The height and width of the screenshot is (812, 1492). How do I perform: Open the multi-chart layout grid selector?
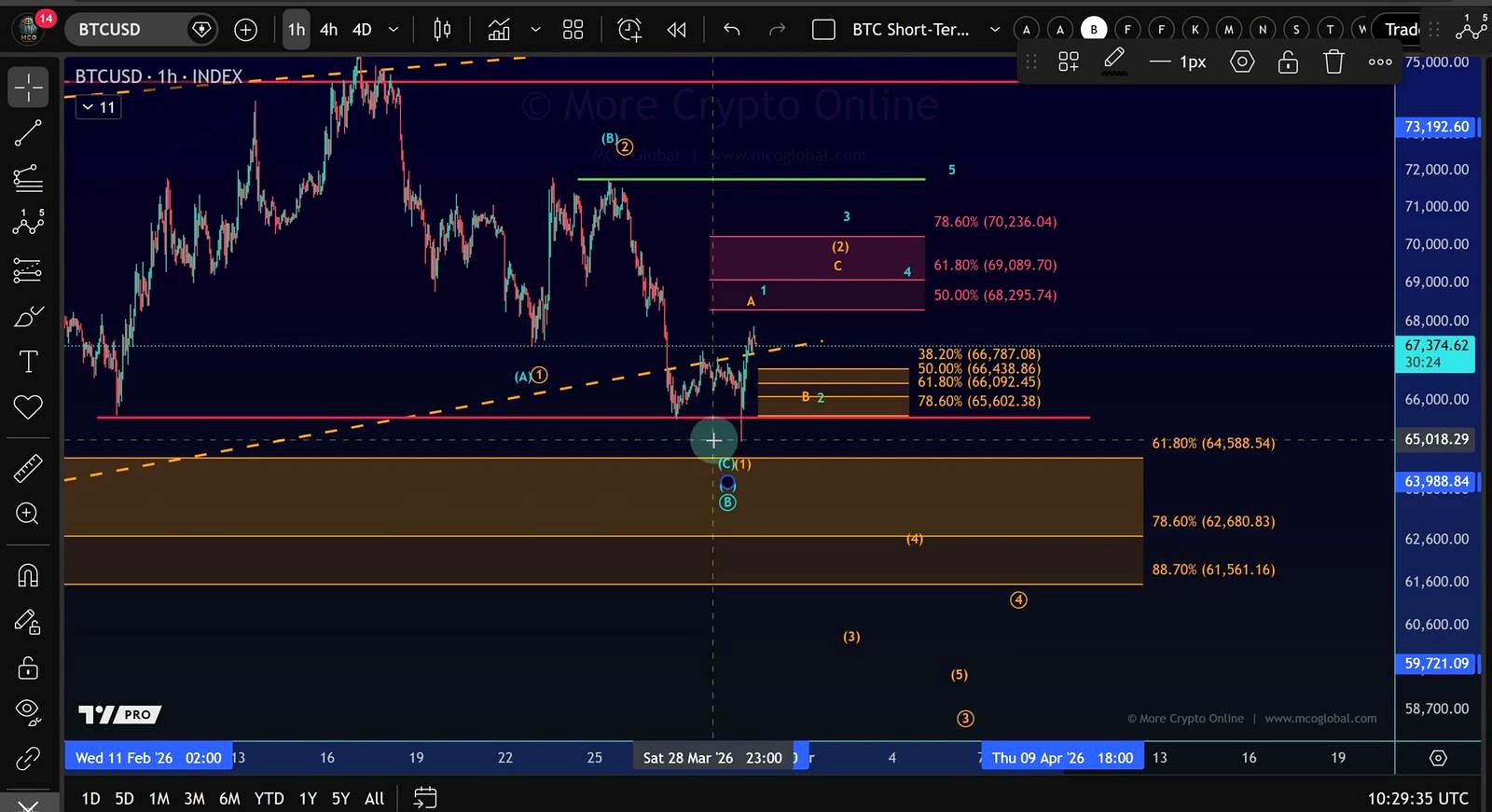tap(573, 30)
